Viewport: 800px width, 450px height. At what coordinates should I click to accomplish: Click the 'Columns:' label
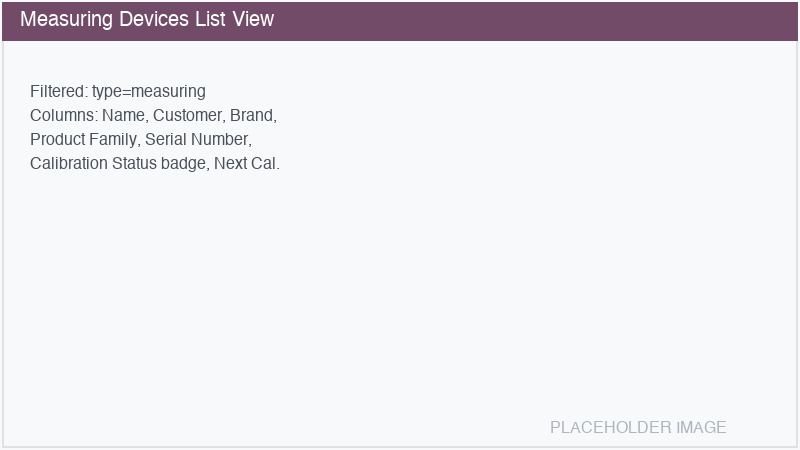coord(63,116)
